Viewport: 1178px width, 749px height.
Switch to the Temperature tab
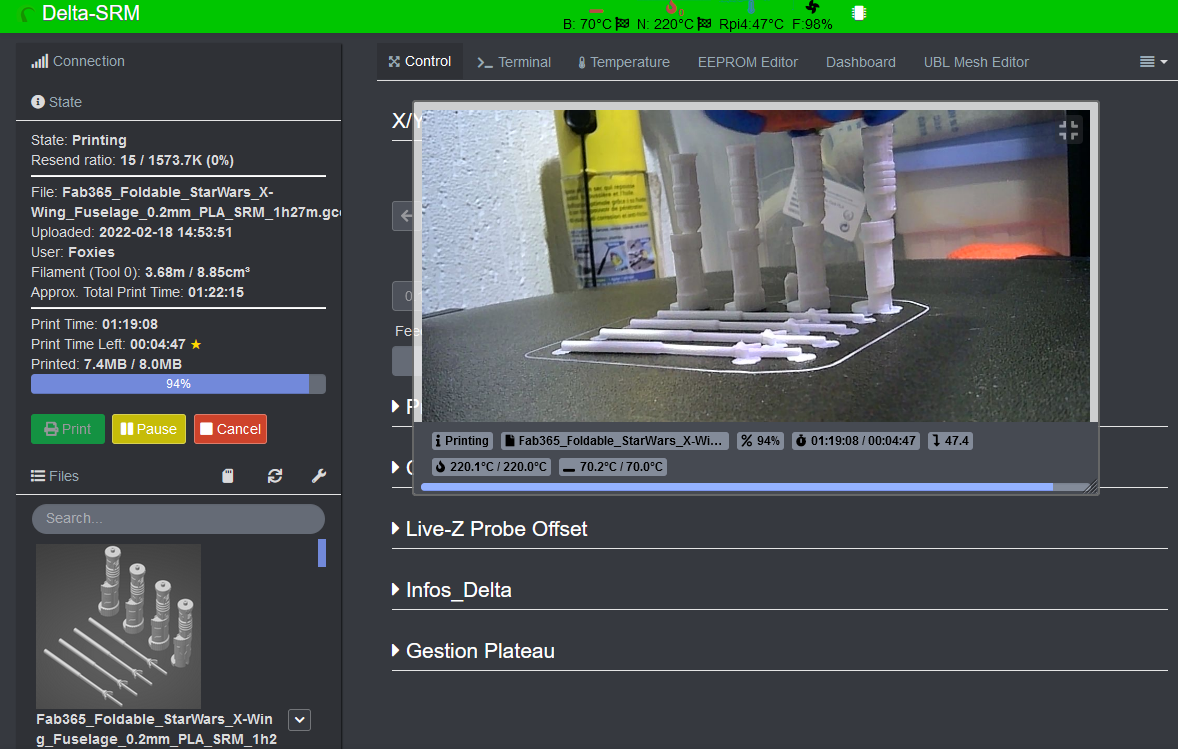tap(623, 62)
